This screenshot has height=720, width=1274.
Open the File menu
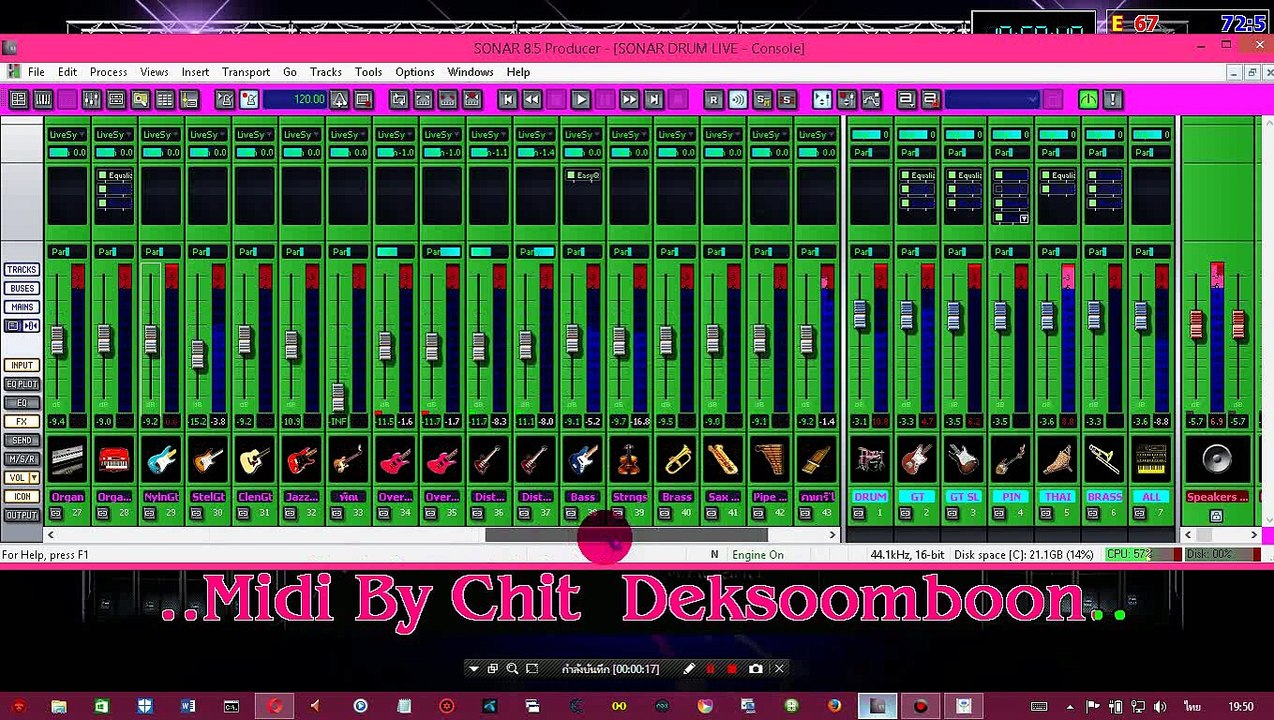(36, 72)
